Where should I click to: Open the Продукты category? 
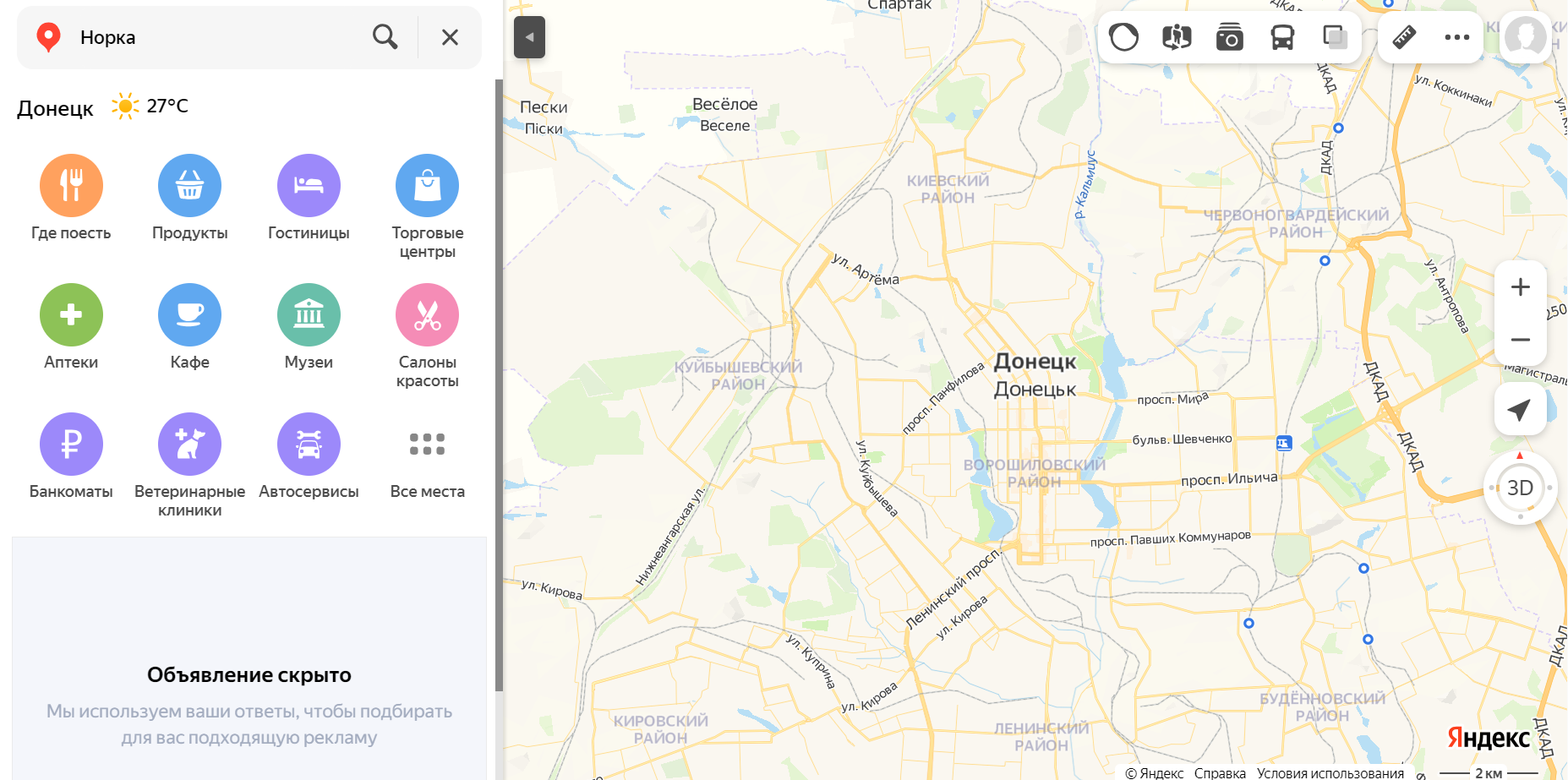189,198
